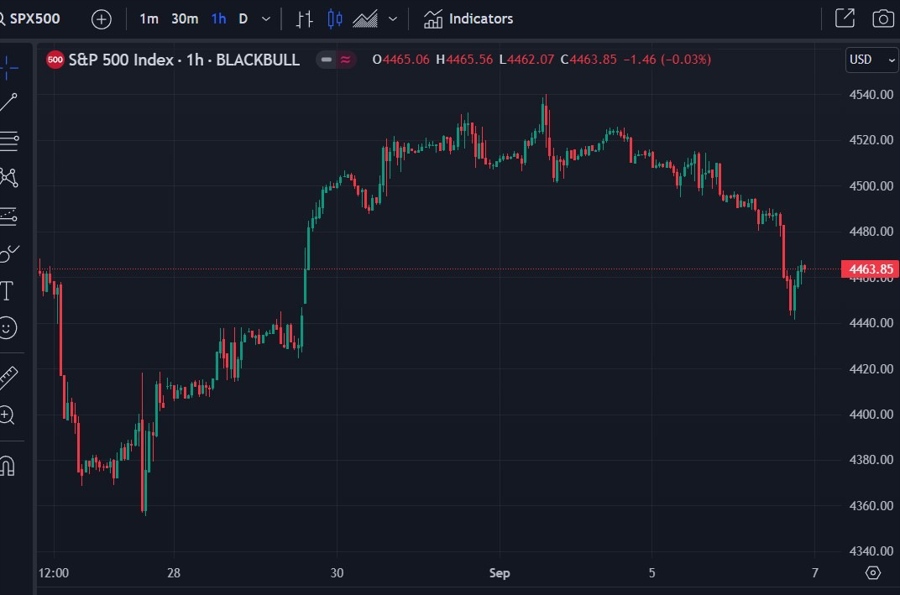Take a snapshot with camera icon
This screenshot has width=900, height=595.
click(x=883, y=19)
